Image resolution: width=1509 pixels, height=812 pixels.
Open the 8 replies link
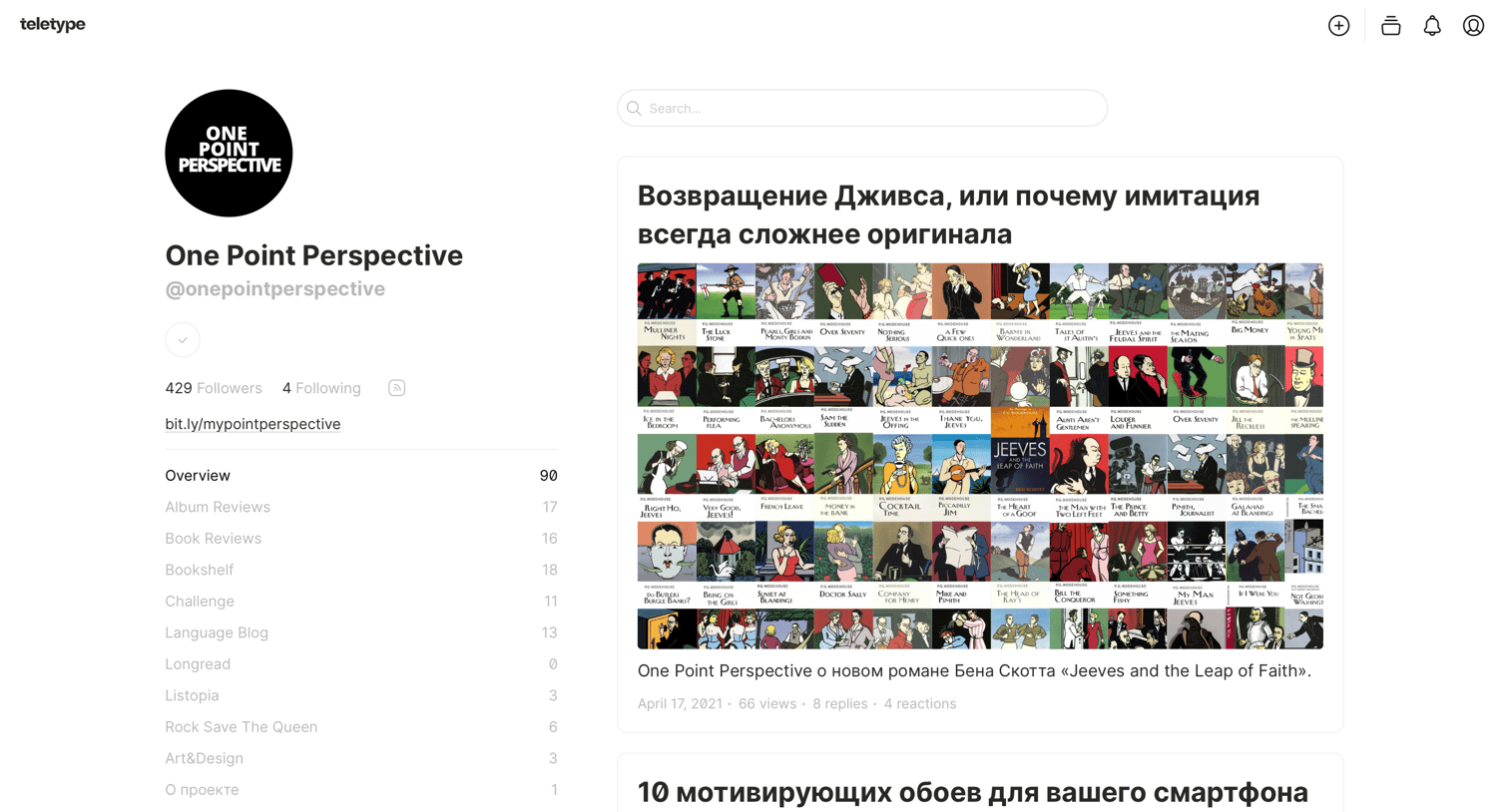click(x=840, y=704)
